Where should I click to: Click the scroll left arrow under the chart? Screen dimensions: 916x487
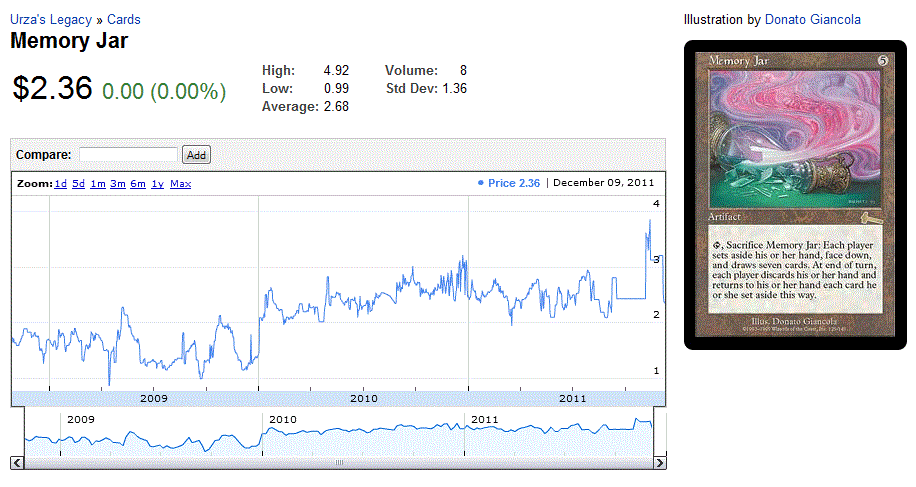point(17,462)
